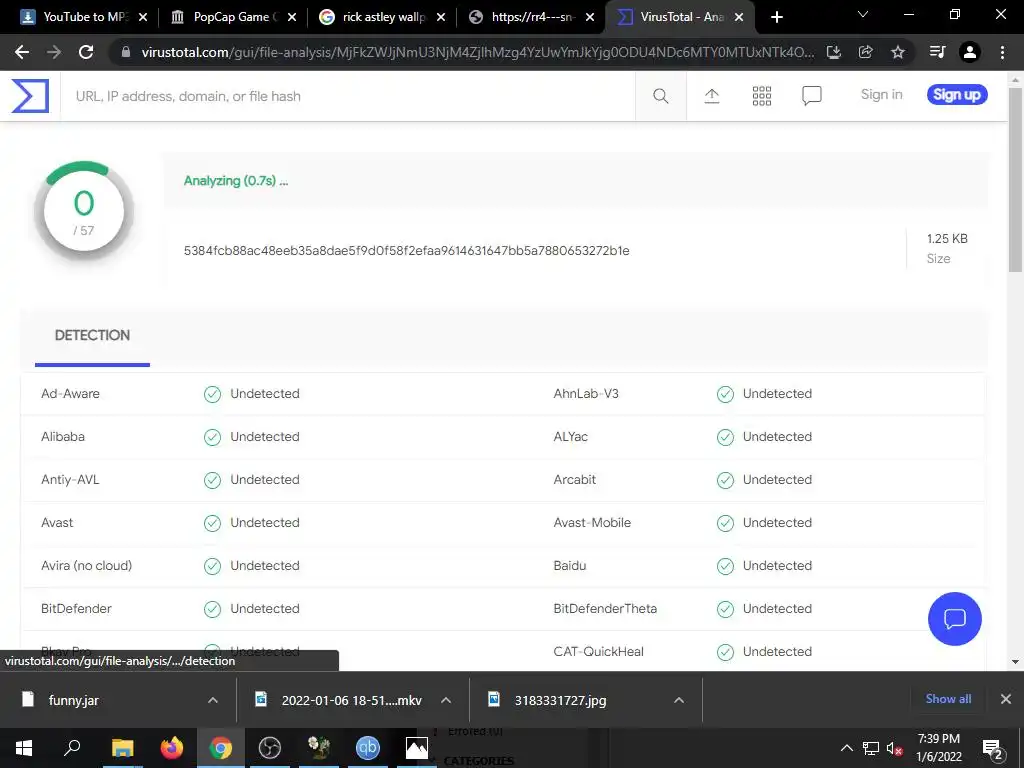Image resolution: width=1024 pixels, height=768 pixels.
Task: Open OBS Studio from the taskbar
Action: pyautogui.click(x=269, y=748)
